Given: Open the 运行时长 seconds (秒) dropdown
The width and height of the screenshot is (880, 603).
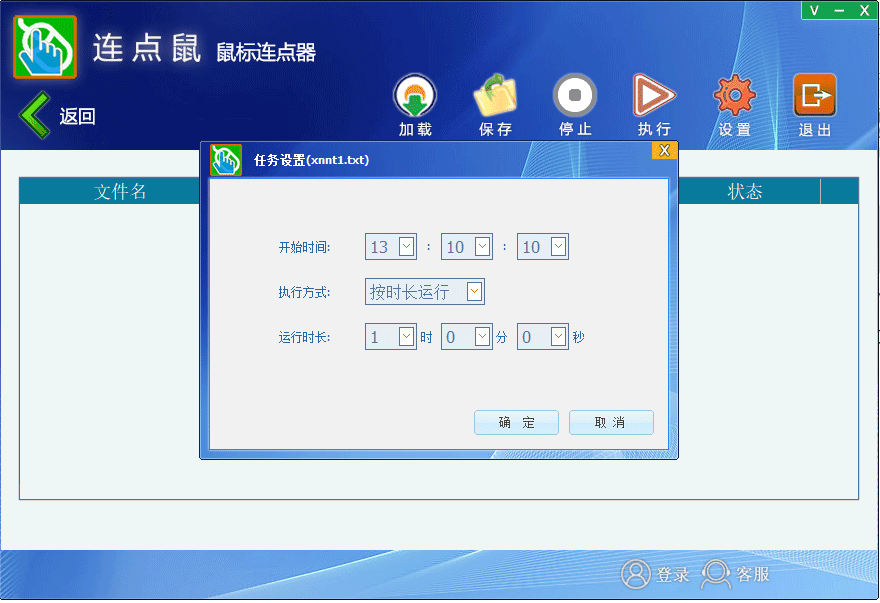Looking at the screenshot, I should click(558, 337).
